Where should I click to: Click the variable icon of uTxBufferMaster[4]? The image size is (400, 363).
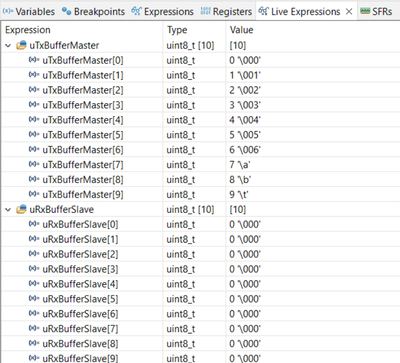click(34, 120)
